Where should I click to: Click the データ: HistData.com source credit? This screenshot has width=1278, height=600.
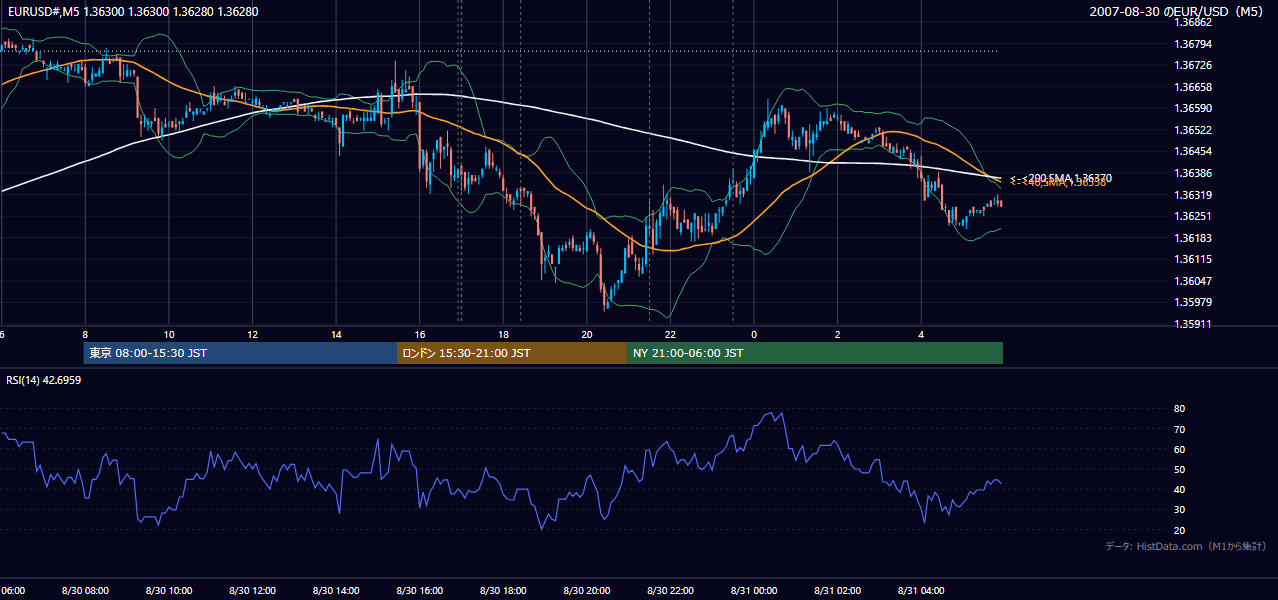pyautogui.click(x=1185, y=546)
